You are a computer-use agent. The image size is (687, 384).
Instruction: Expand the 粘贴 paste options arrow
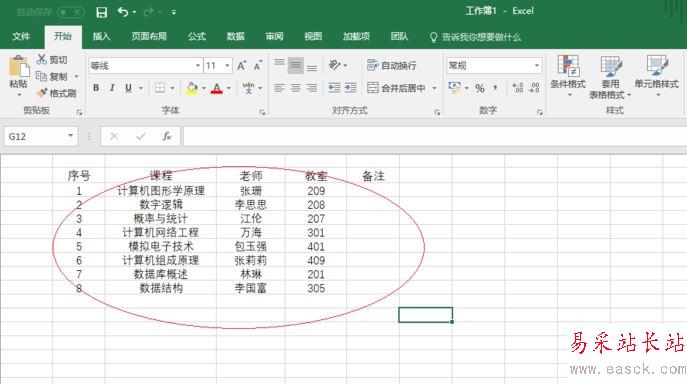[19, 95]
